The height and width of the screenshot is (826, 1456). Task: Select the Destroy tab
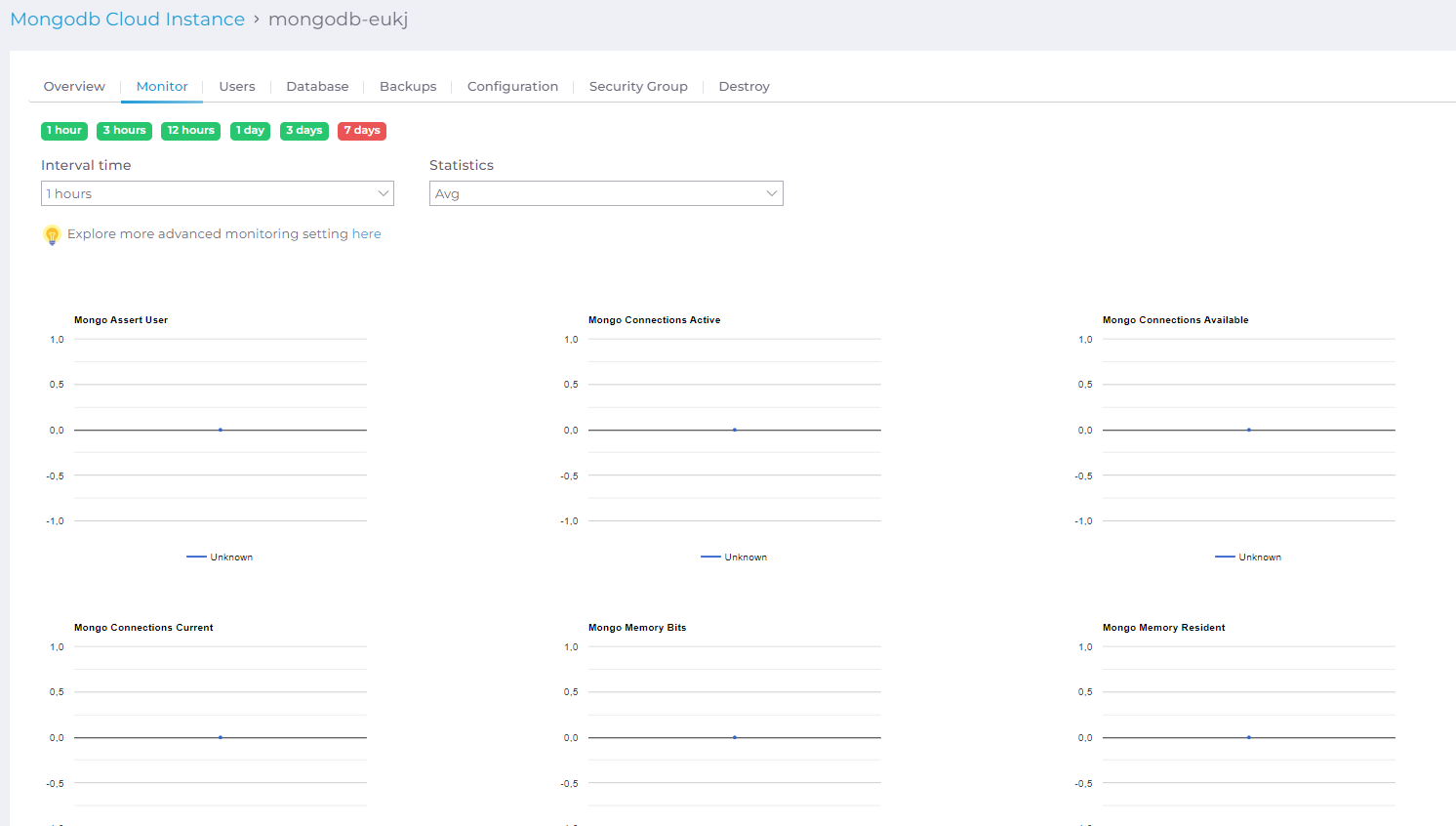tap(744, 86)
